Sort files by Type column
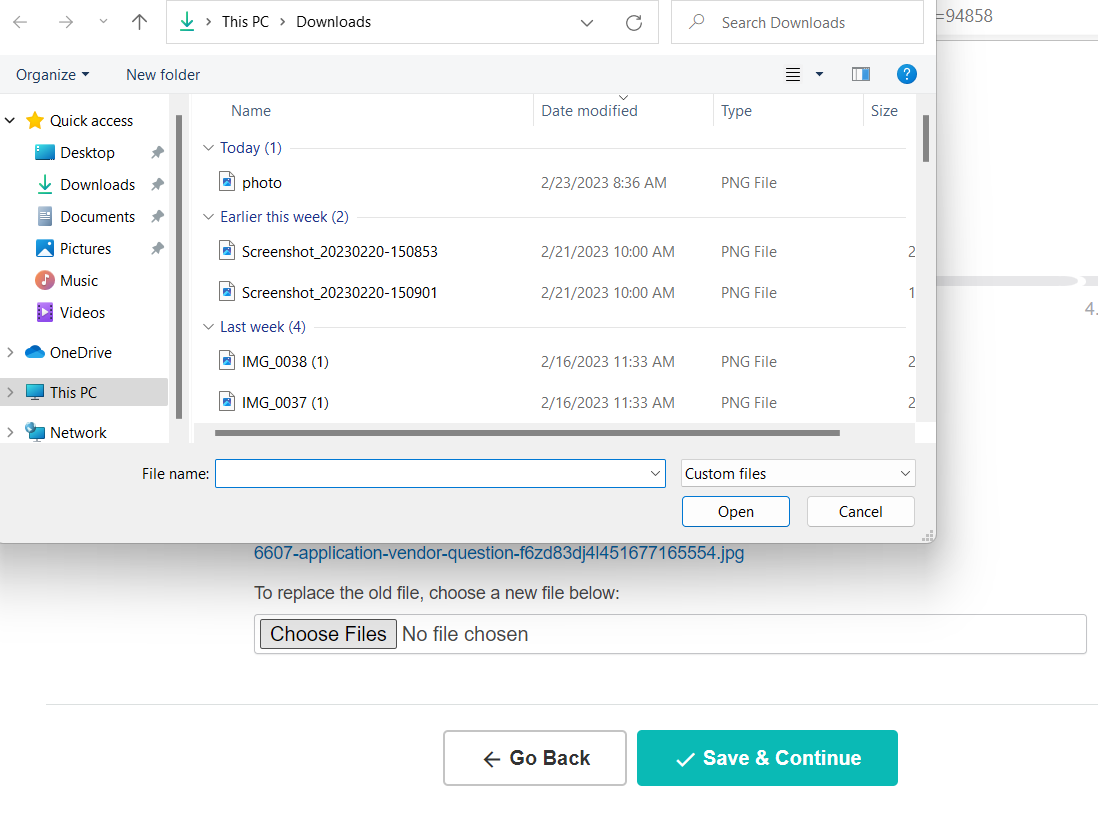 coord(736,111)
